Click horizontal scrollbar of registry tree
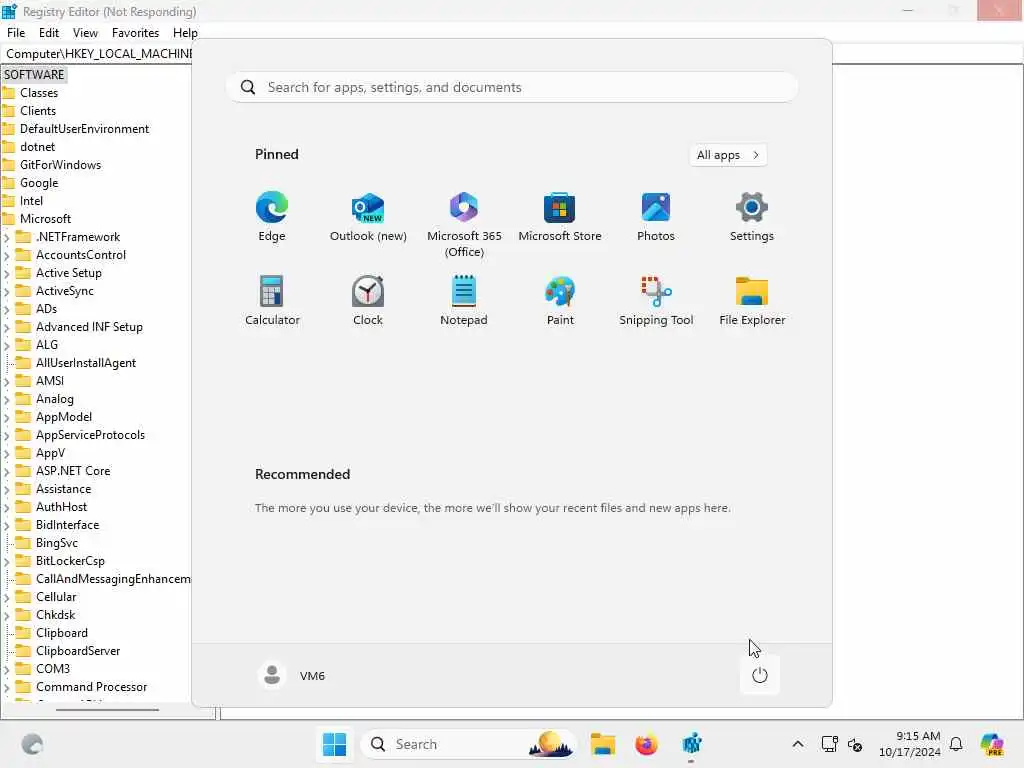 click(x=107, y=710)
